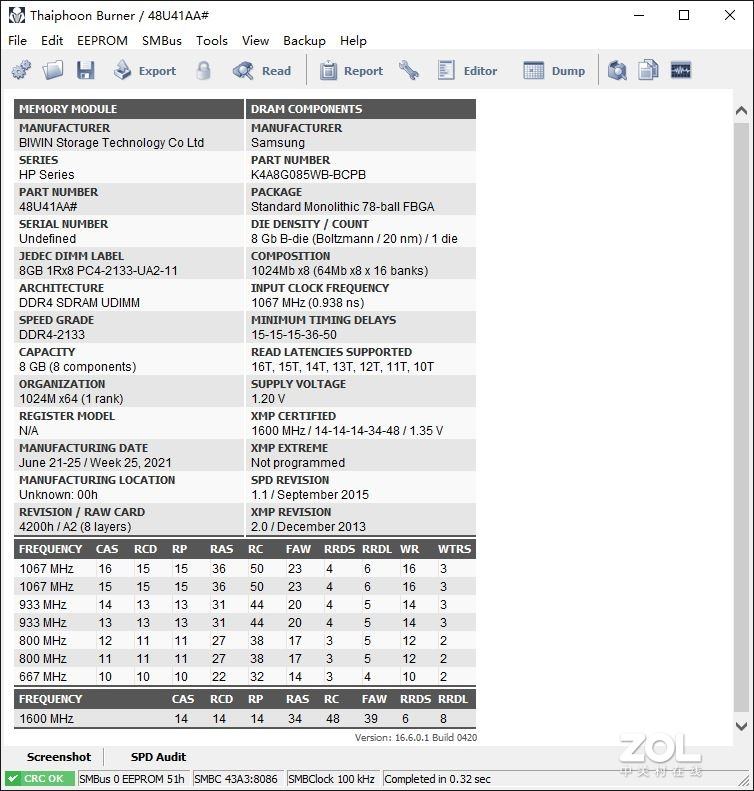
Task: Maximize the Thaiphoon Burner window
Action: coord(684,15)
